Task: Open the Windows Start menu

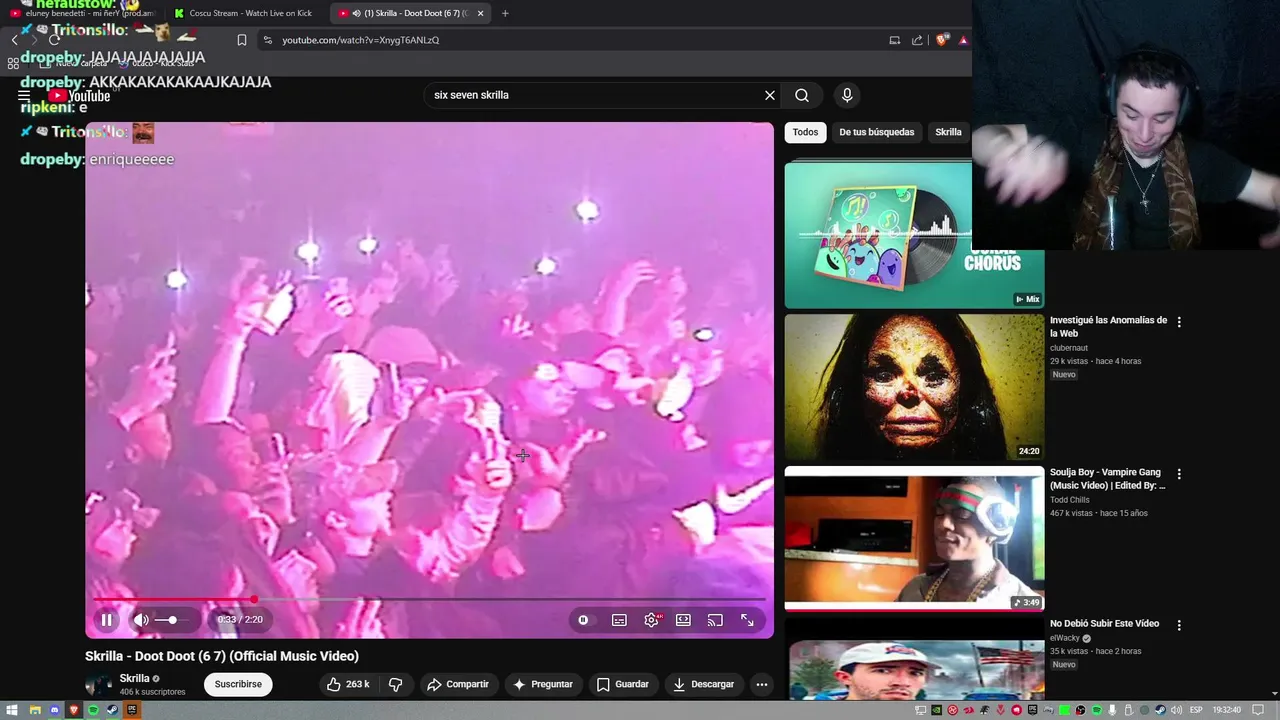Action: 12,710
